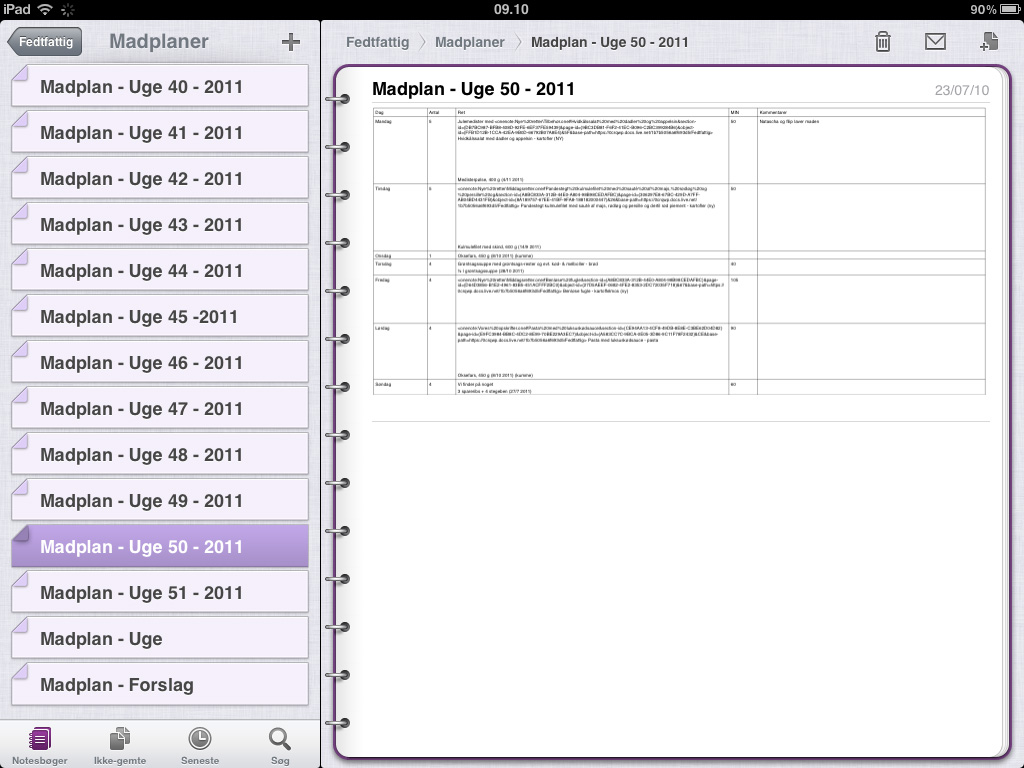The image size is (1024, 768).
Task: Open page Madplan - Uge 49 - 2011
Action: pyautogui.click(x=160, y=500)
